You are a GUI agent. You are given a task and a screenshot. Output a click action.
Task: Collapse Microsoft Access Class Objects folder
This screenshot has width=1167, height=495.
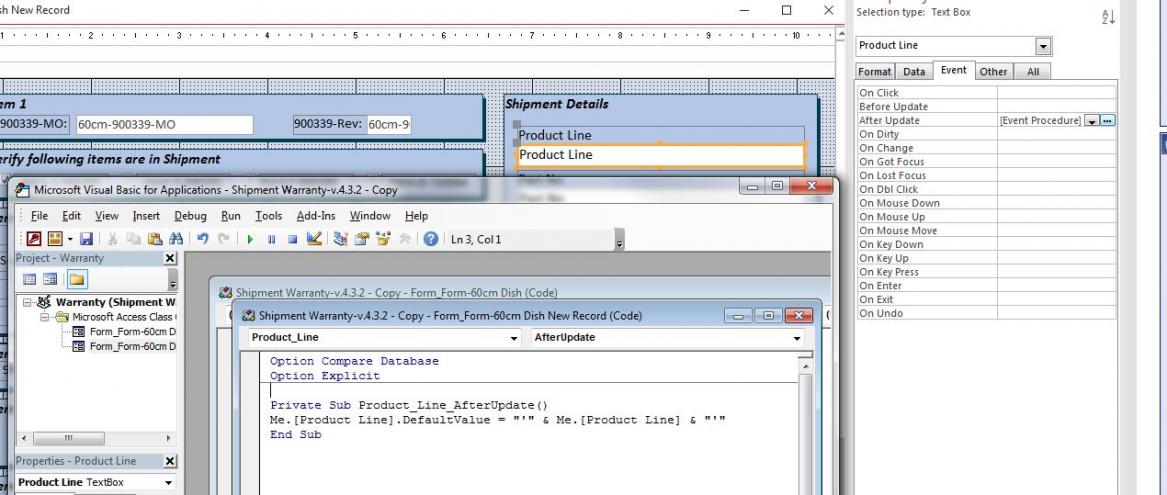(45, 316)
